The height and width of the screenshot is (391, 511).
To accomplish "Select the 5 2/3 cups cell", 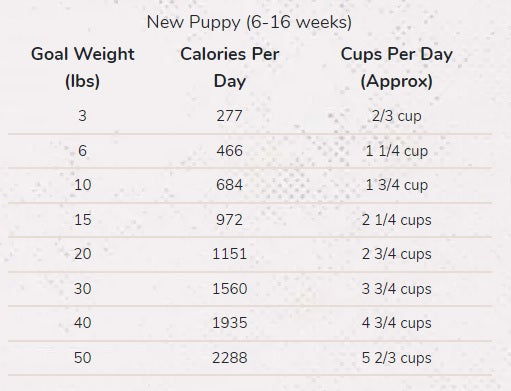I will pyautogui.click(x=397, y=358).
